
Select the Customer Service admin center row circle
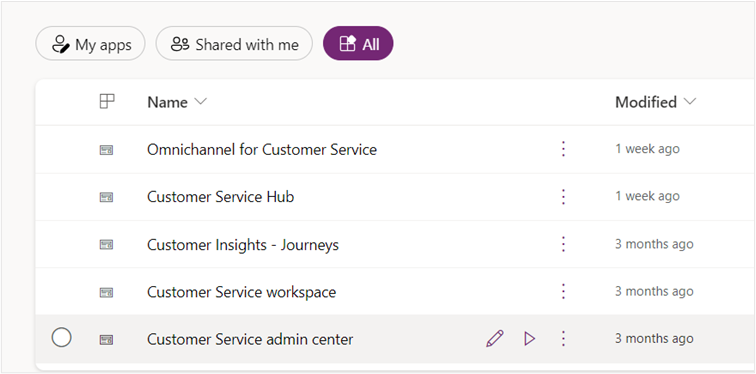pos(61,337)
